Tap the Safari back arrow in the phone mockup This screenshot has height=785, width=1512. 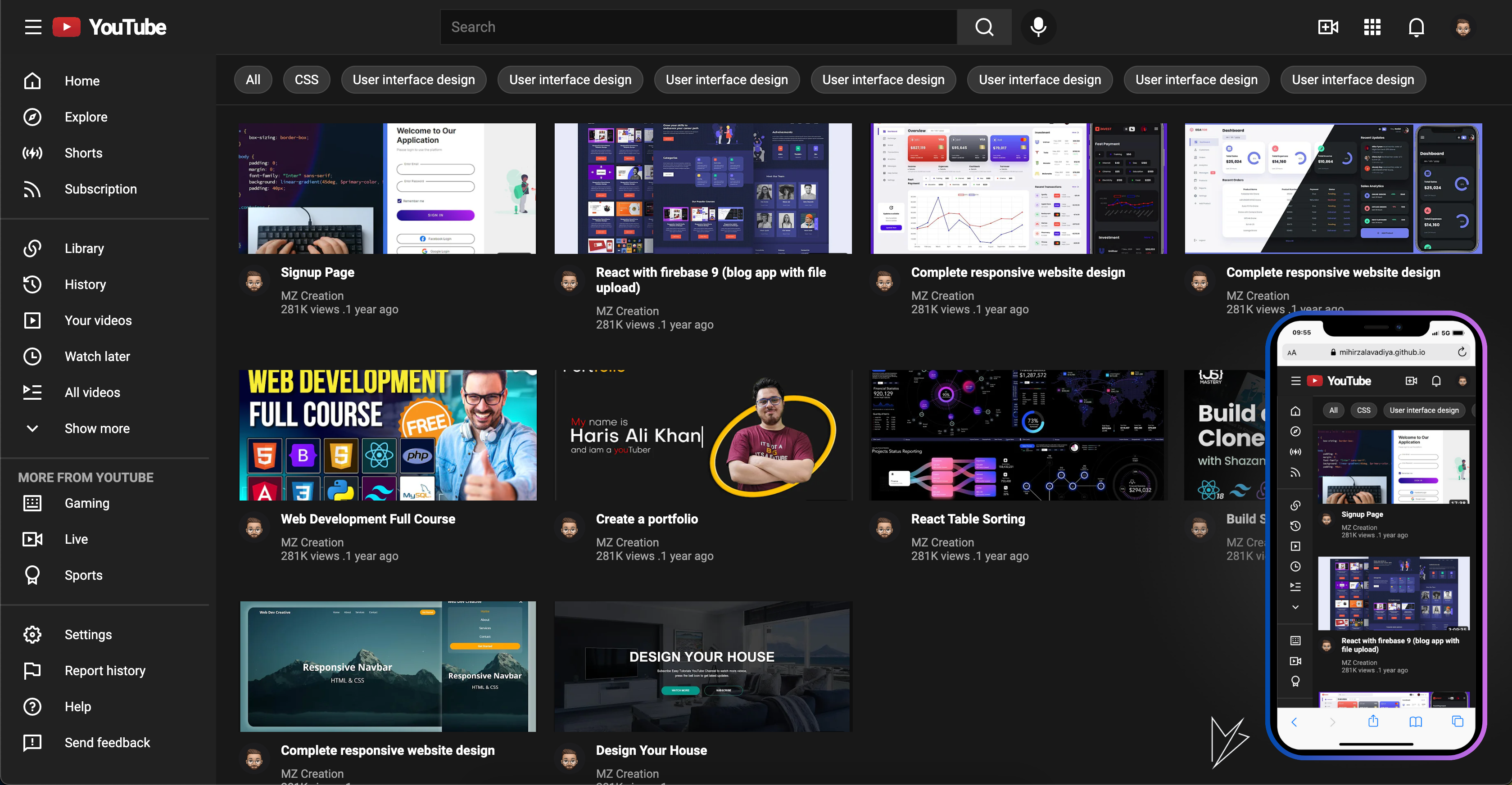1294,722
